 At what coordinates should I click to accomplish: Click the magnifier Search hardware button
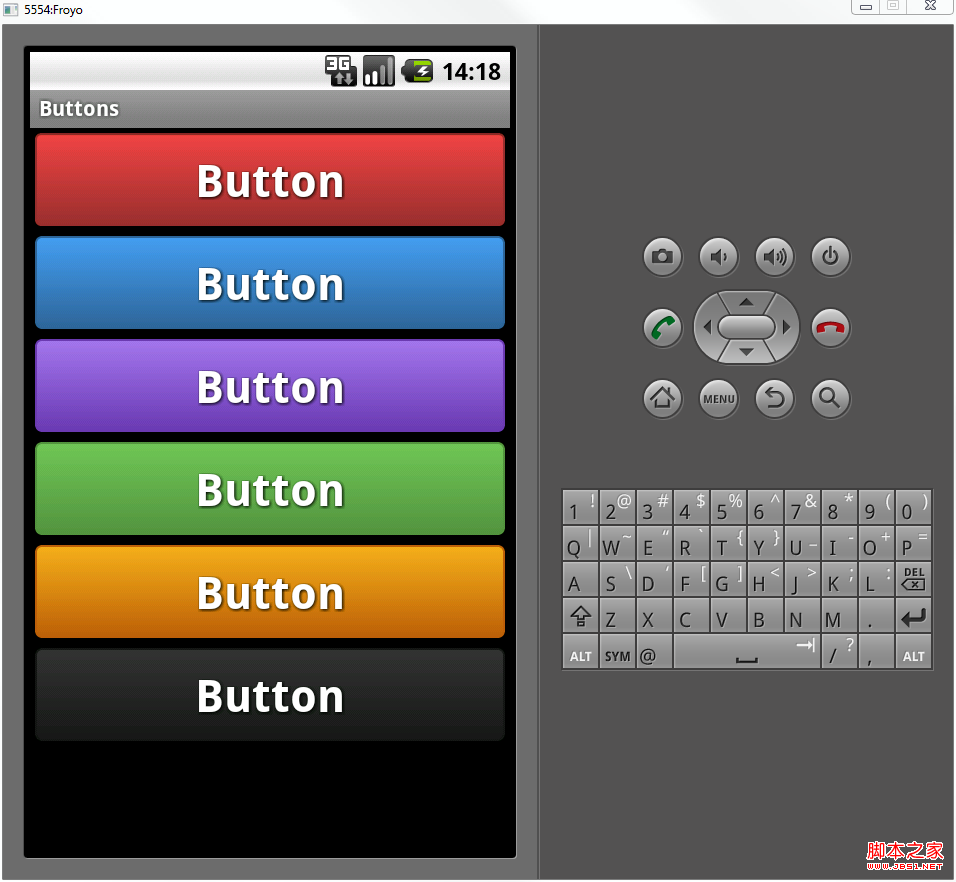point(830,399)
